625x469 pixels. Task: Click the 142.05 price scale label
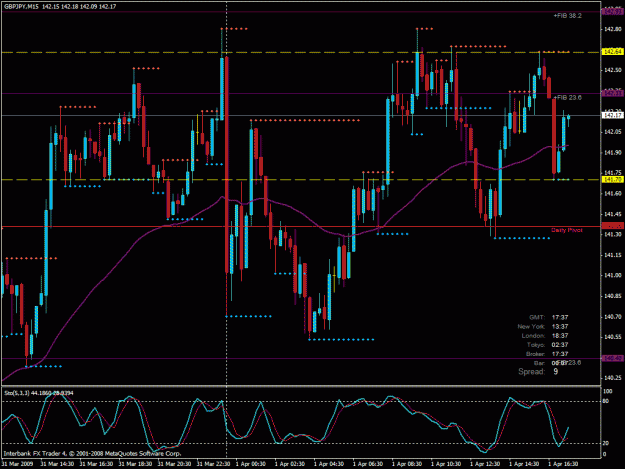coord(613,132)
